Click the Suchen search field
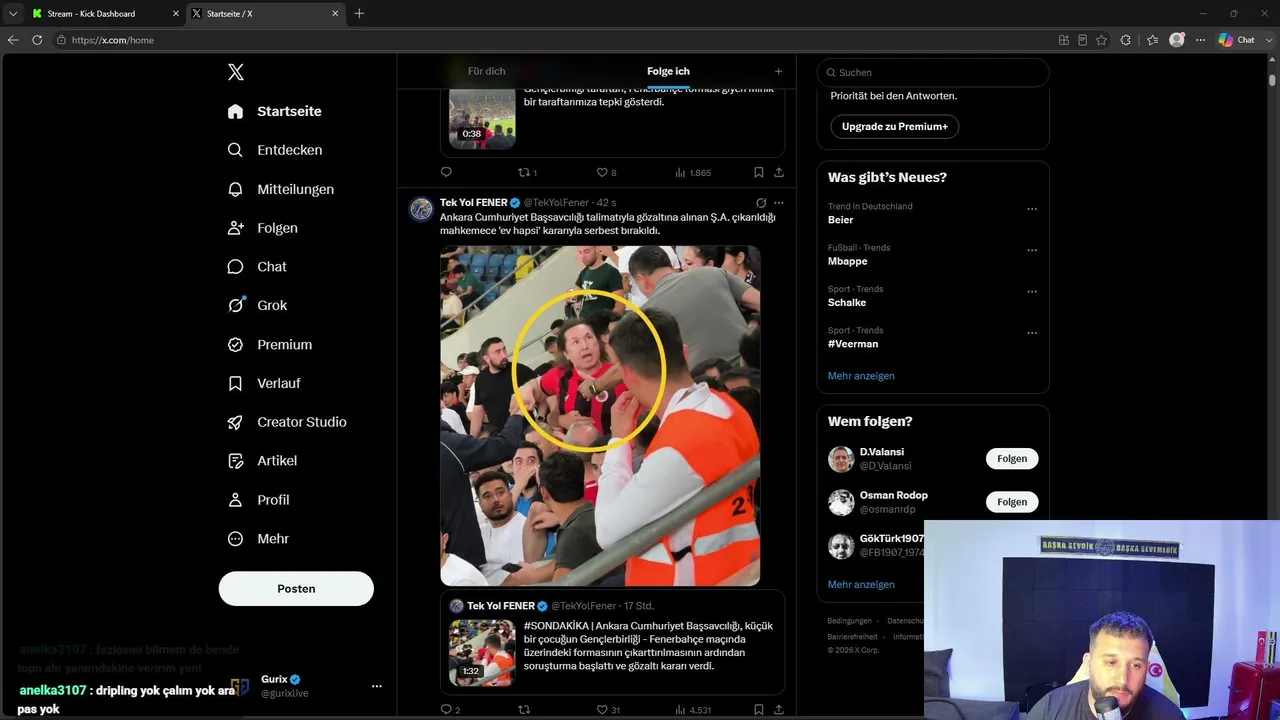This screenshot has width=1280, height=720. click(933, 72)
